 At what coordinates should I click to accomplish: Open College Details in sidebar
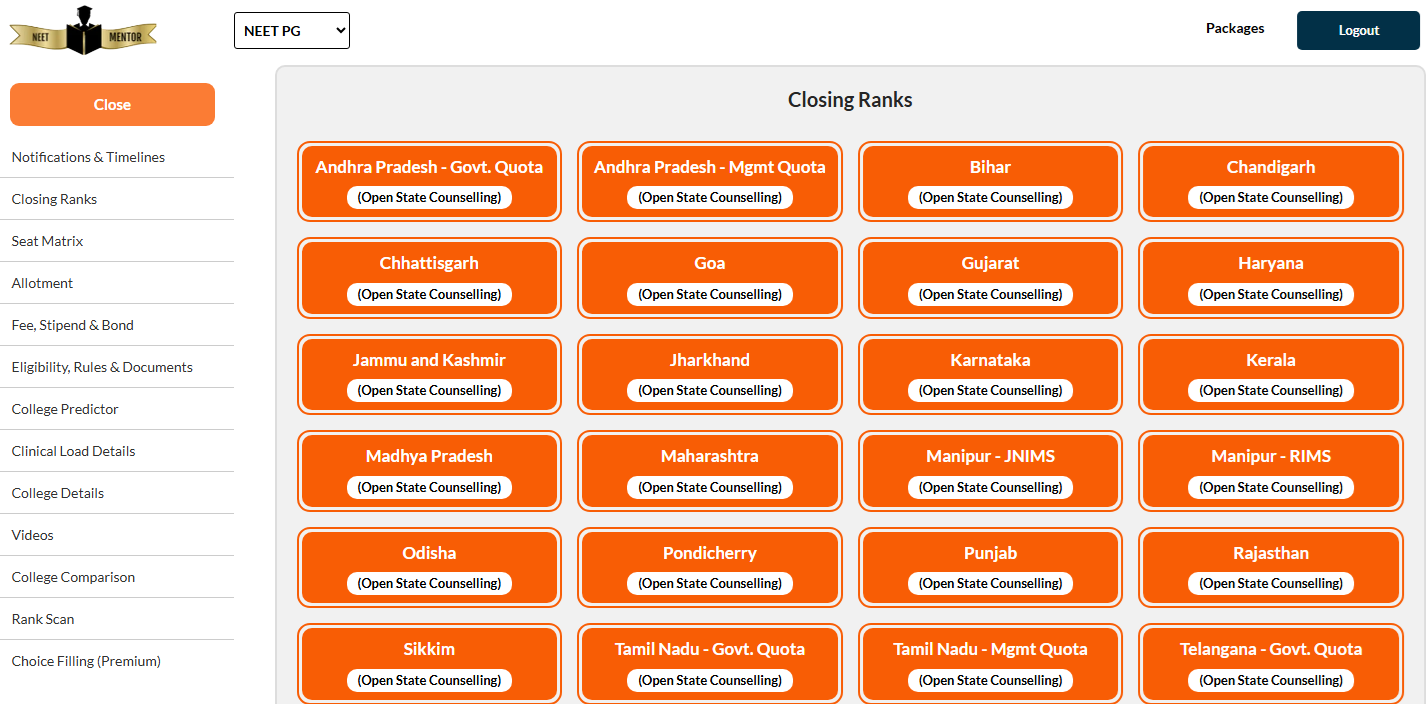click(x=58, y=493)
